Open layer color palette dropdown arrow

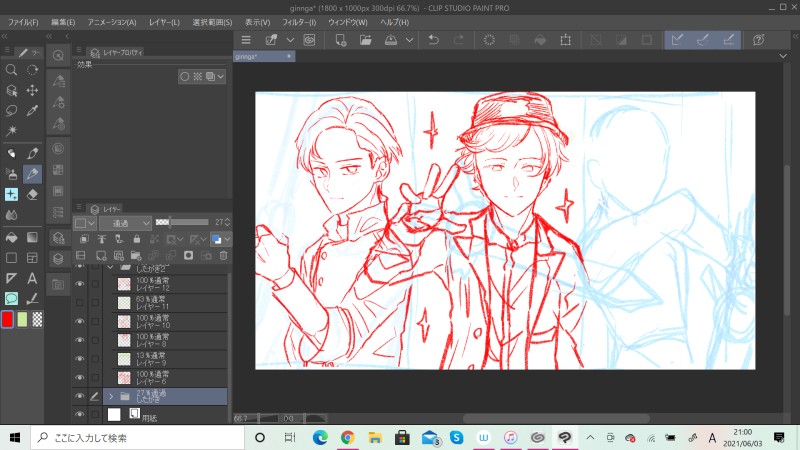tap(228, 240)
